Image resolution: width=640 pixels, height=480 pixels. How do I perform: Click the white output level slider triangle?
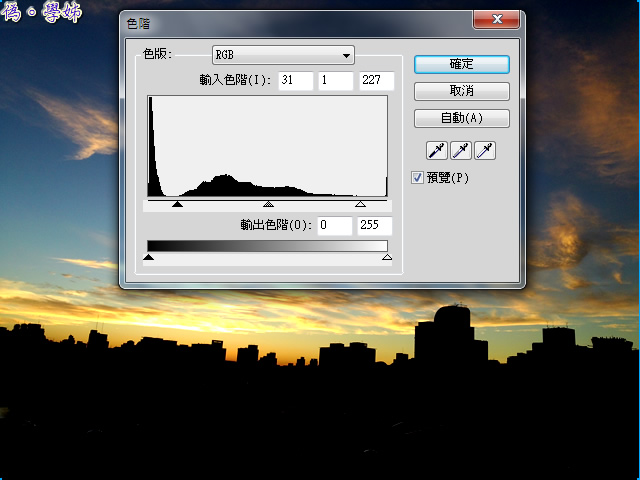(387, 257)
